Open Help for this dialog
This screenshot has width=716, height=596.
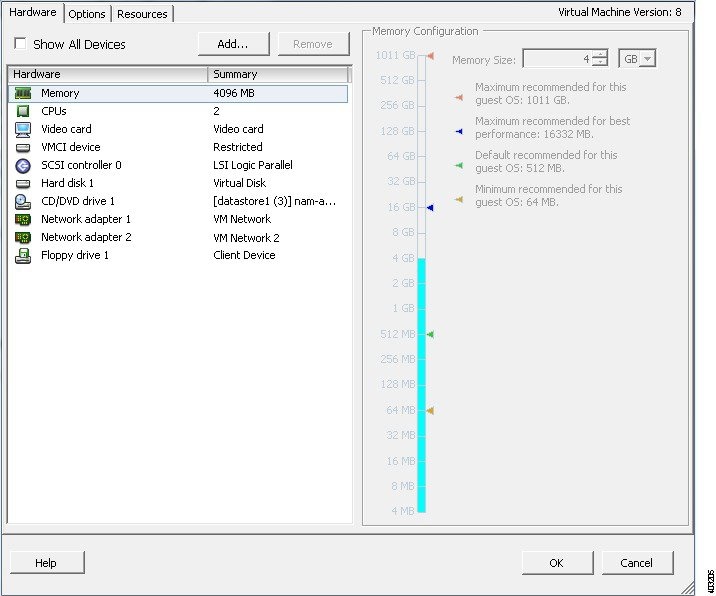pos(46,563)
